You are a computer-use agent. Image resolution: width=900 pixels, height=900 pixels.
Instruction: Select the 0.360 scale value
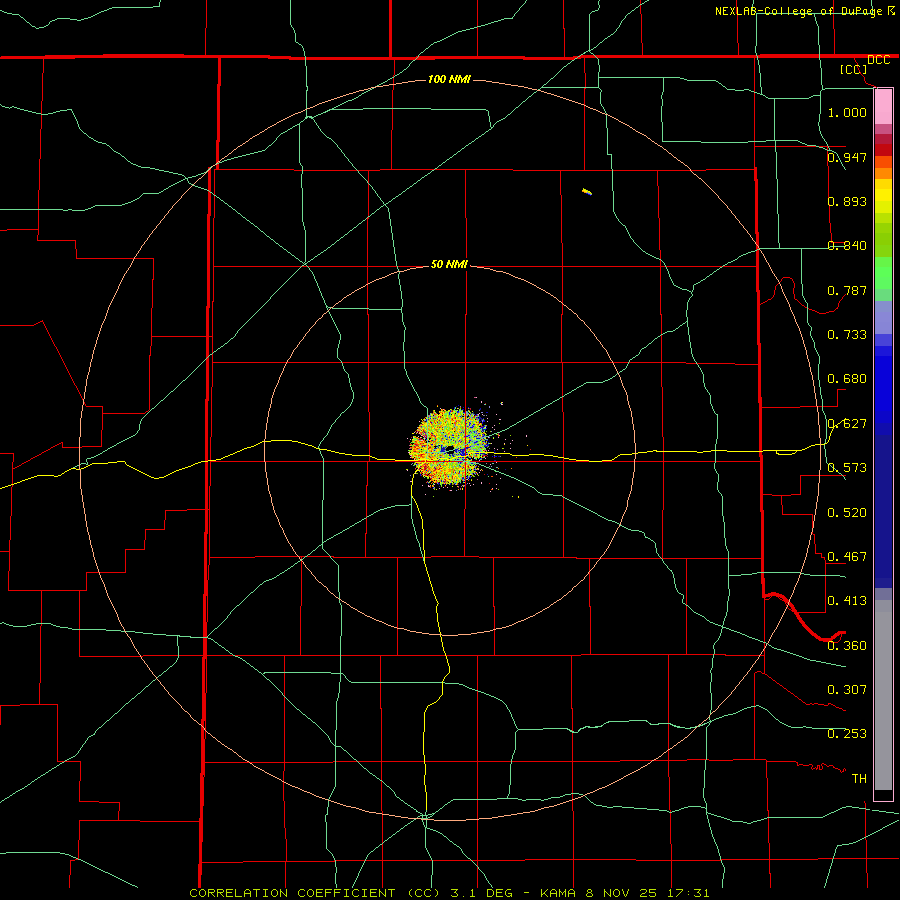pyautogui.click(x=847, y=646)
